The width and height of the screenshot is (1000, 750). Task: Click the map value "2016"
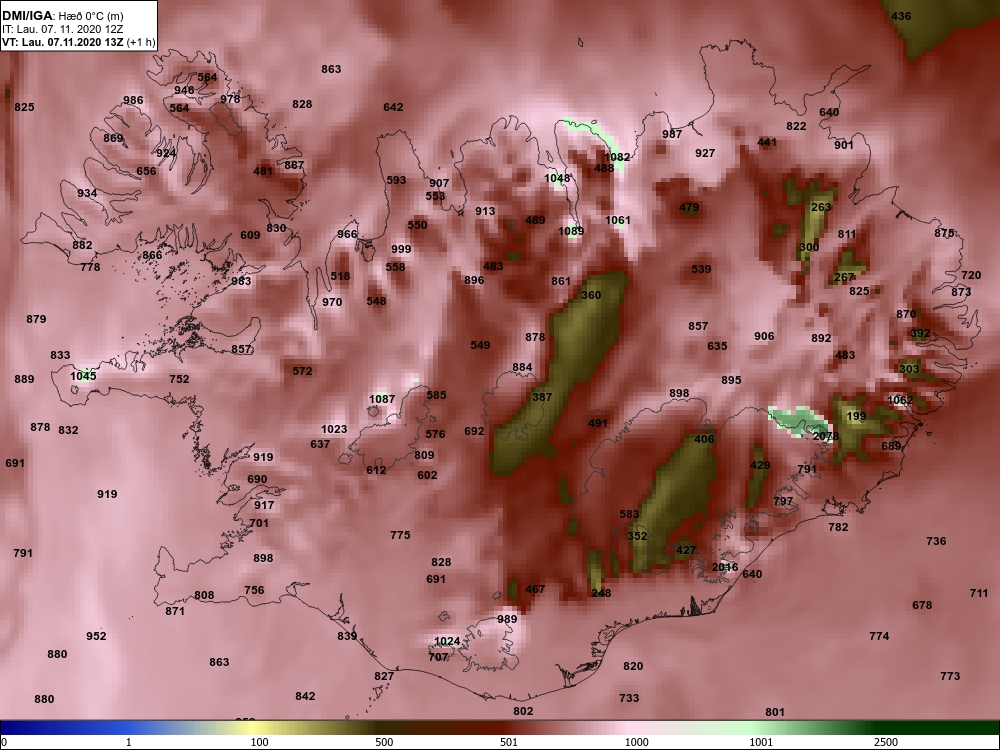coord(724,567)
